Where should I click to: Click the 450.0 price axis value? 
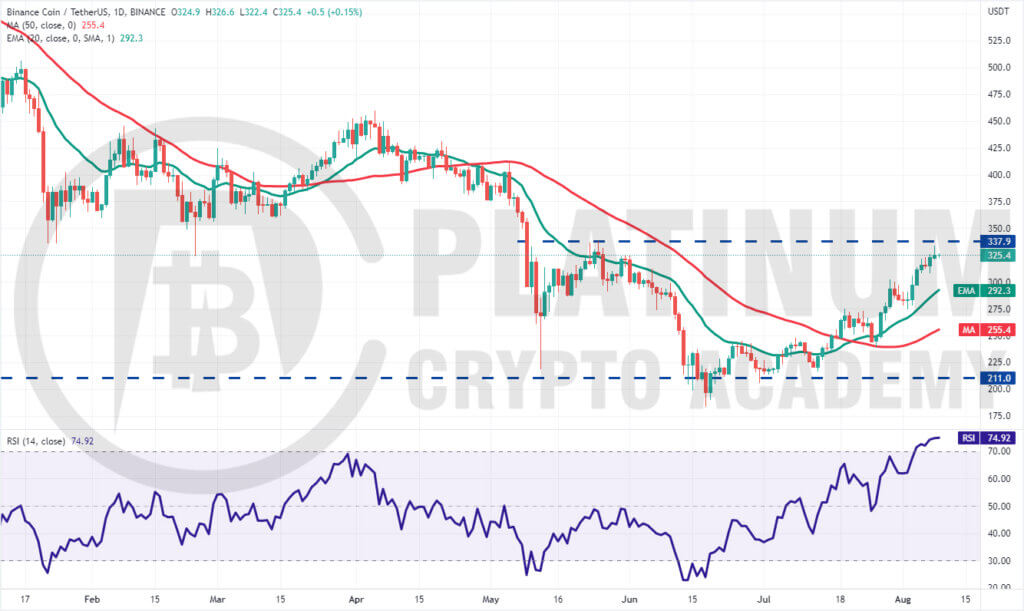999,121
